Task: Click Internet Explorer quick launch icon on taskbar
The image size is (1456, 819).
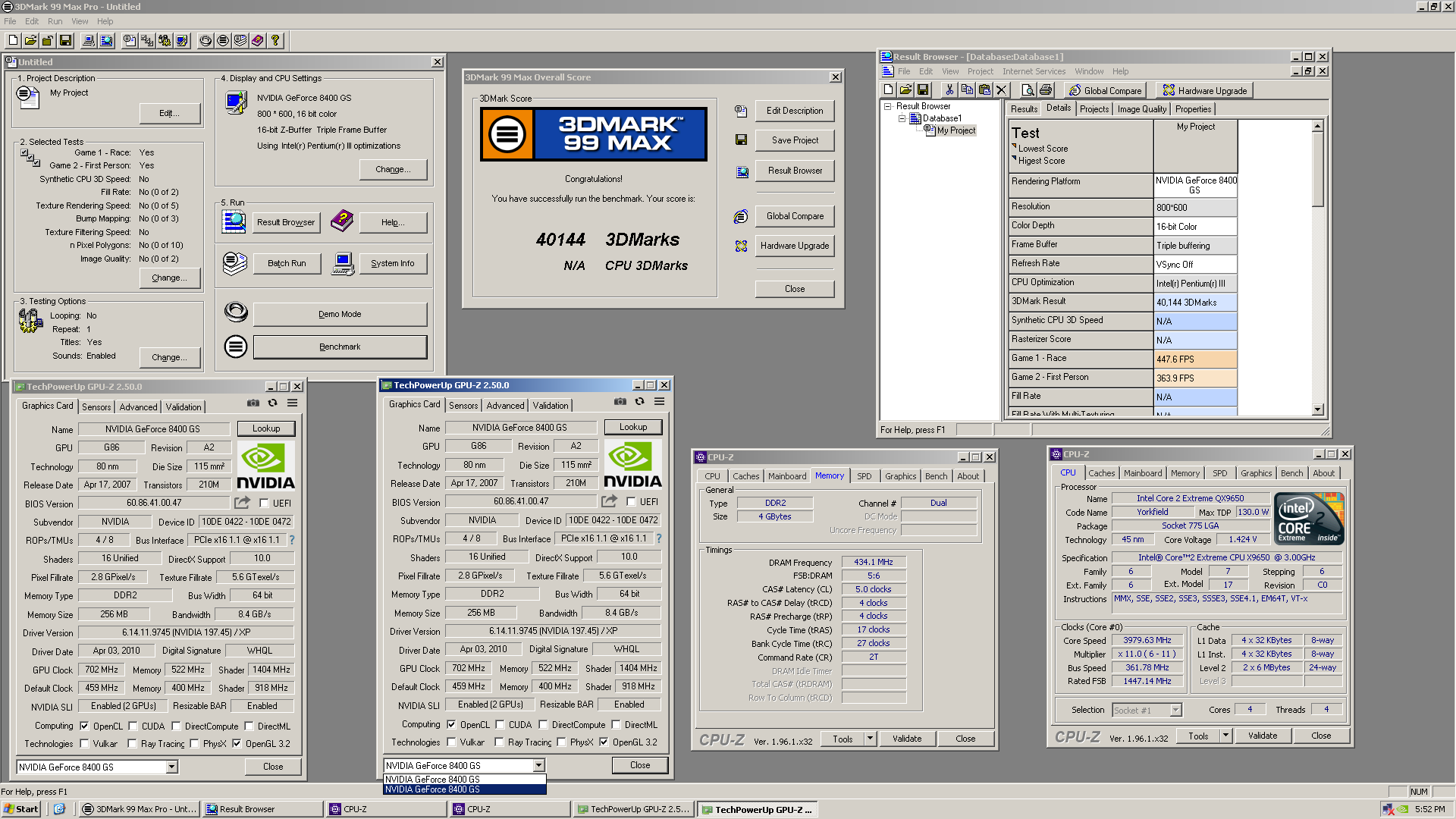Action: point(59,809)
